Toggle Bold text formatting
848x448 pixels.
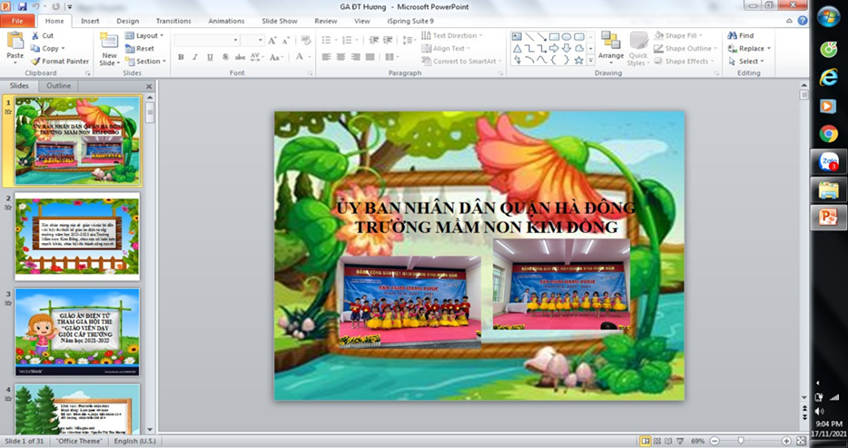181,58
